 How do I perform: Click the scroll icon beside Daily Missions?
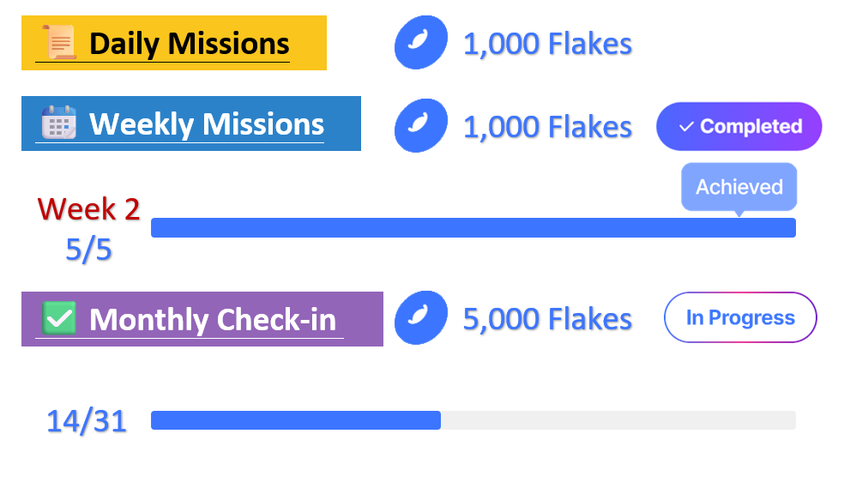(59, 43)
